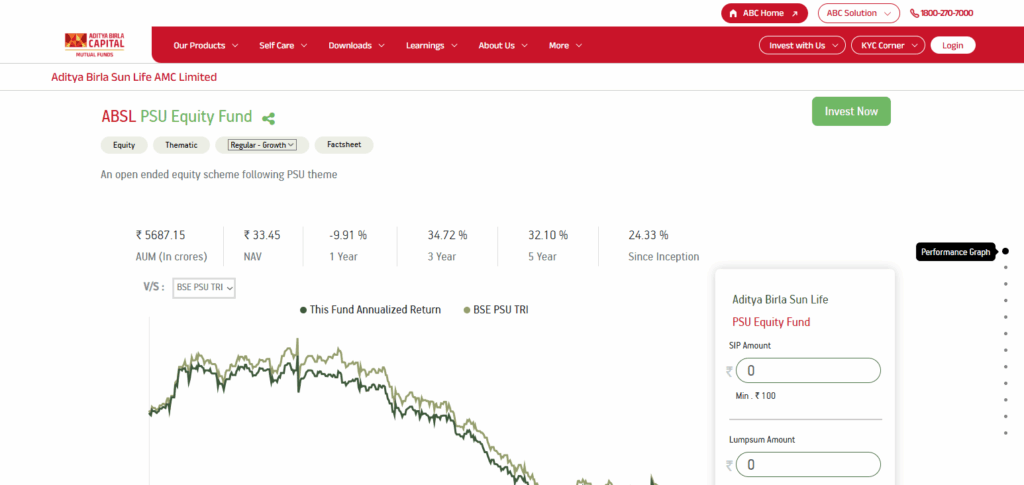The image size is (1024, 485).
Task: Click the Equity tag
Action: tap(124, 145)
